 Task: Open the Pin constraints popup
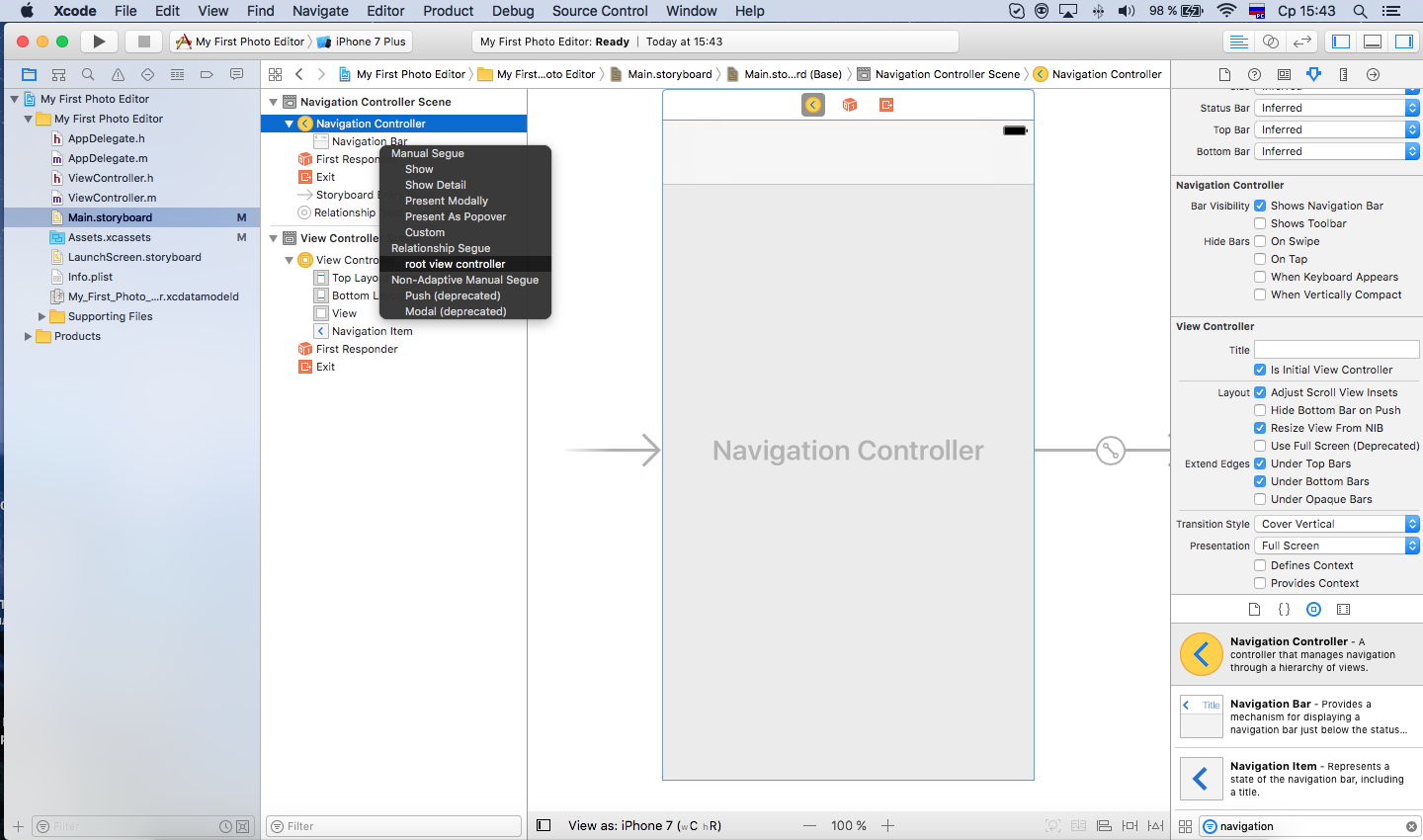pos(1130,825)
